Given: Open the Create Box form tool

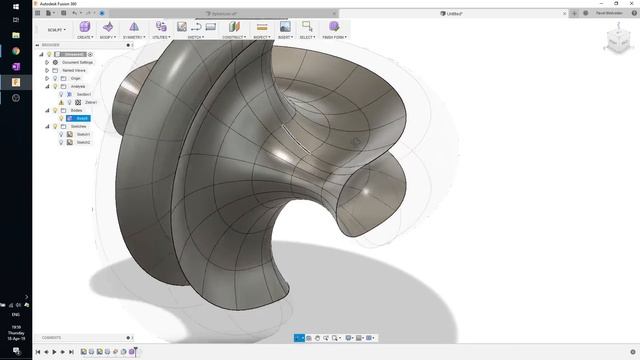Looking at the screenshot, I should pos(84,27).
